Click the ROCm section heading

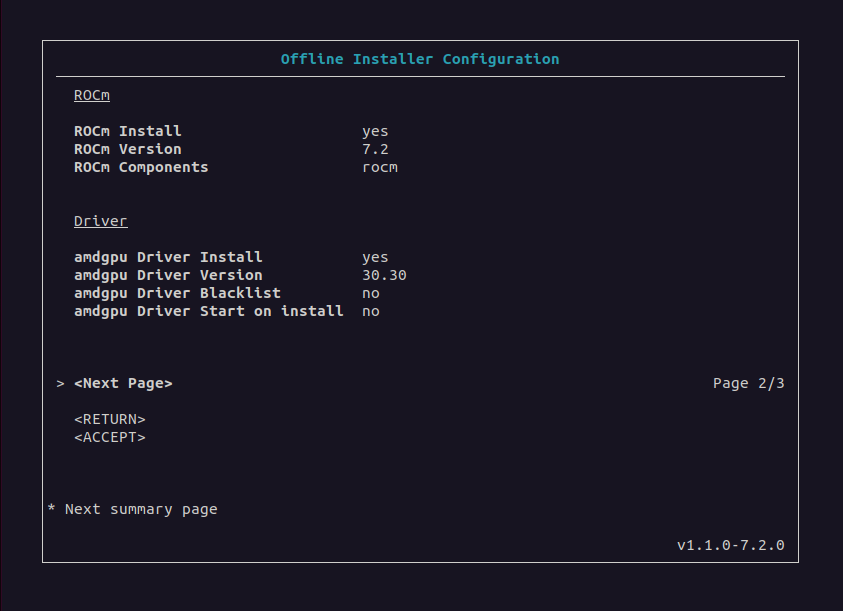pyautogui.click(x=91, y=95)
